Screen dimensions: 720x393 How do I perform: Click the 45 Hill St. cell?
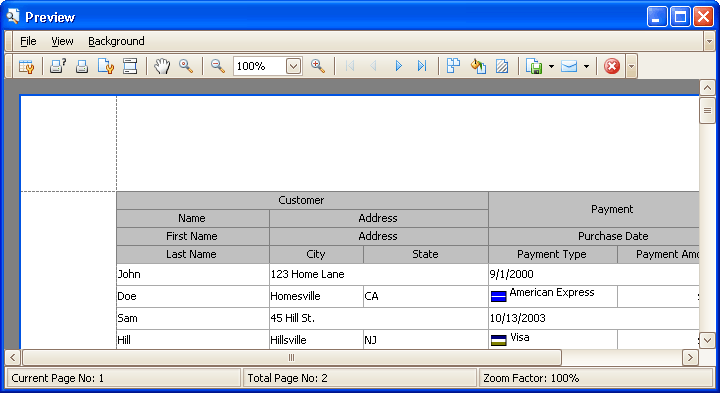tap(379, 318)
